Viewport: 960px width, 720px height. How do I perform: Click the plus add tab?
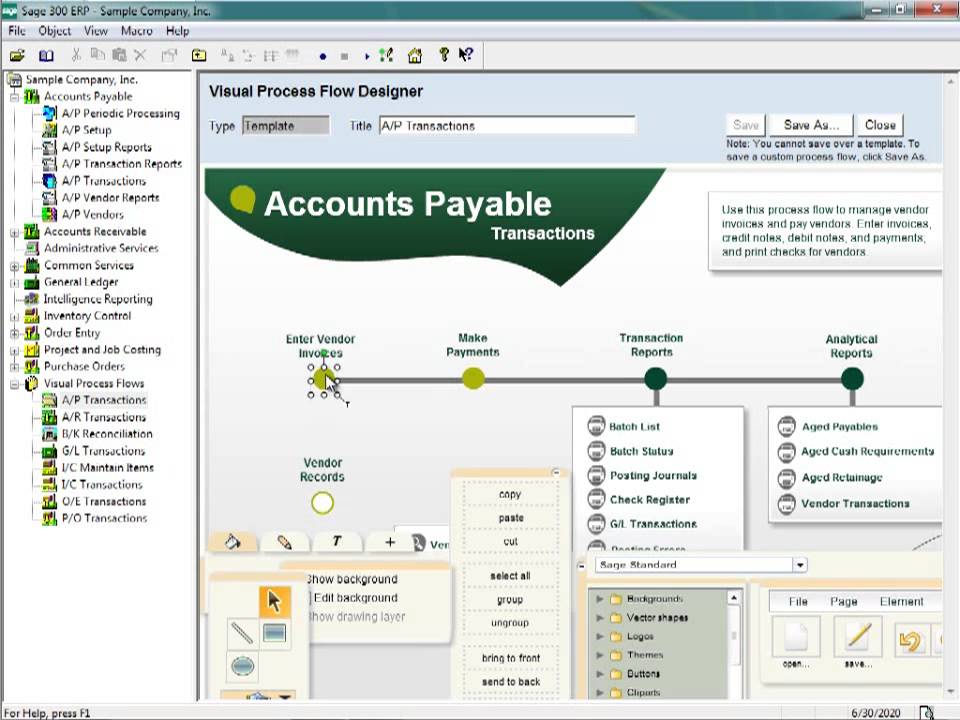click(390, 541)
